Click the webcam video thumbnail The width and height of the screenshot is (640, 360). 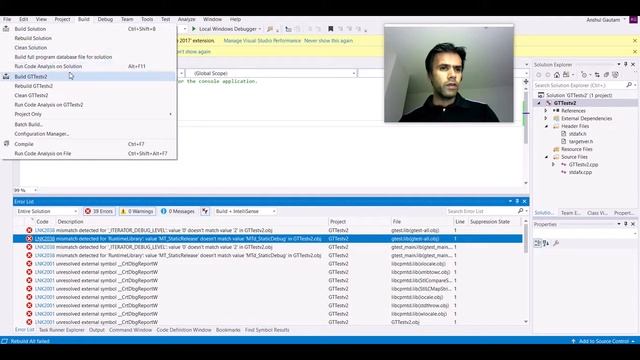coord(449,73)
